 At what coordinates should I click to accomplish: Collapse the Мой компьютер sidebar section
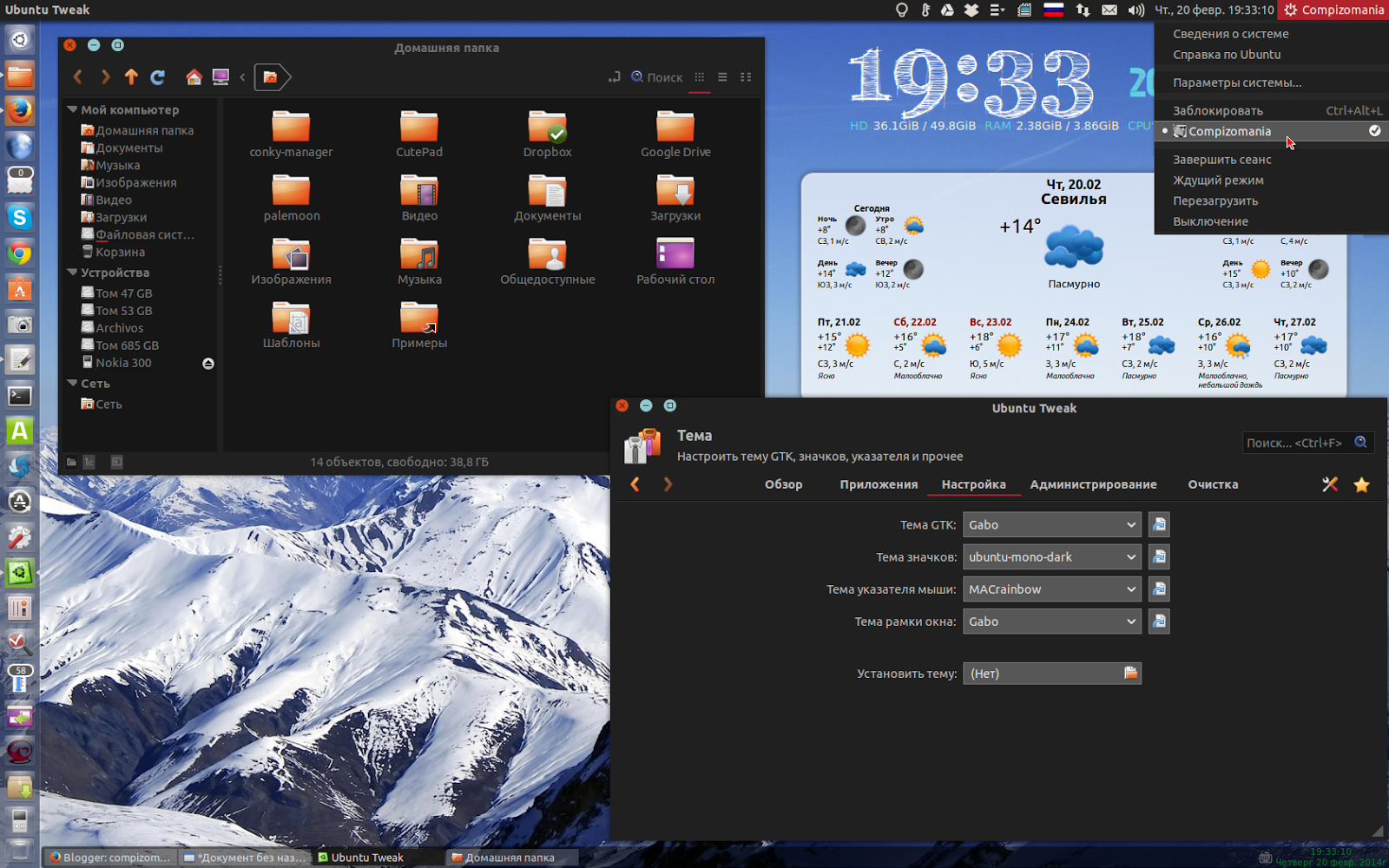coord(72,110)
